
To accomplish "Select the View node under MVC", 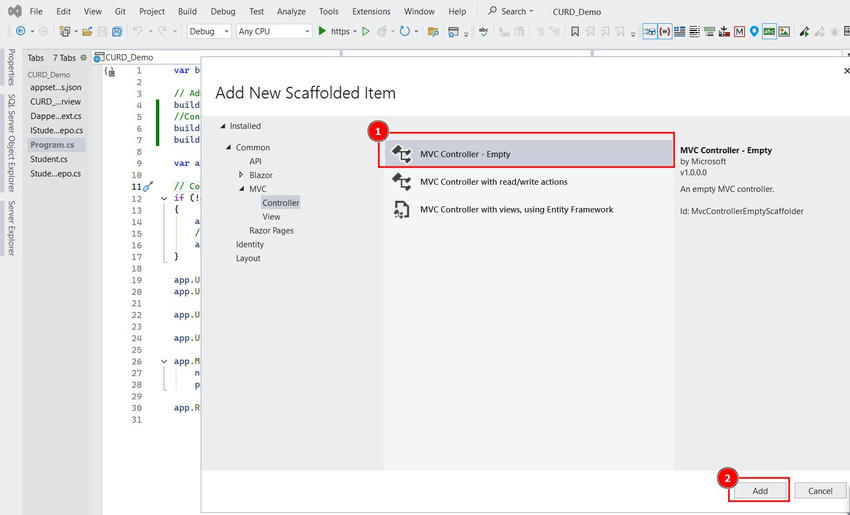I will click(x=271, y=216).
